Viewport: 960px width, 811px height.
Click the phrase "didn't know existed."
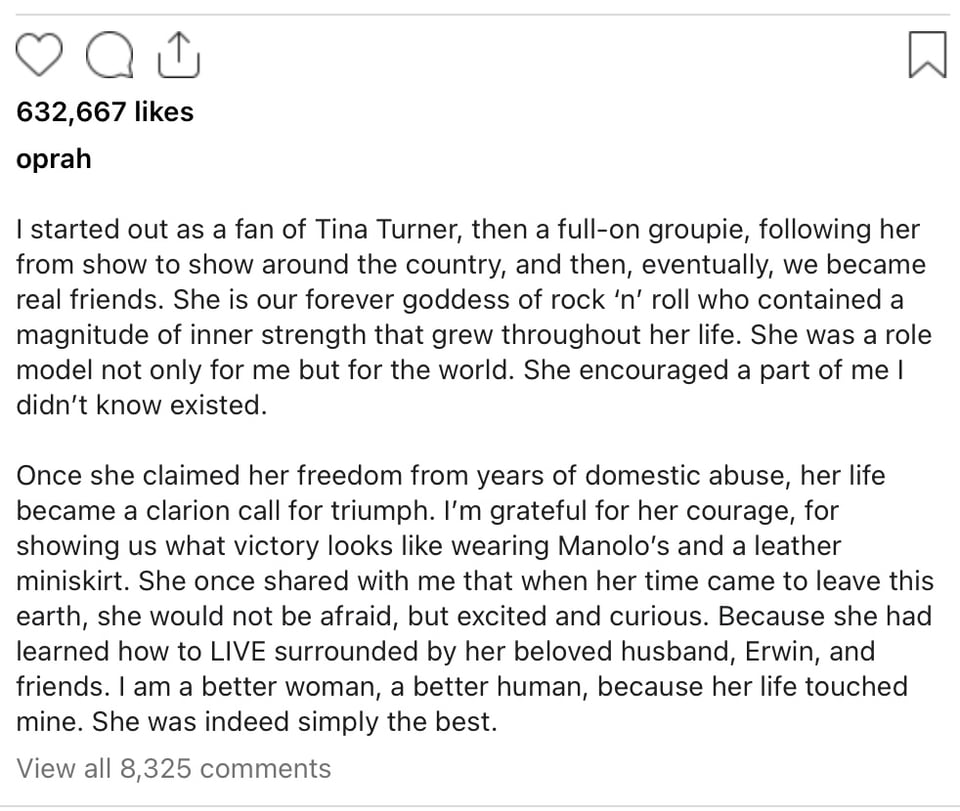click(x=142, y=406)
